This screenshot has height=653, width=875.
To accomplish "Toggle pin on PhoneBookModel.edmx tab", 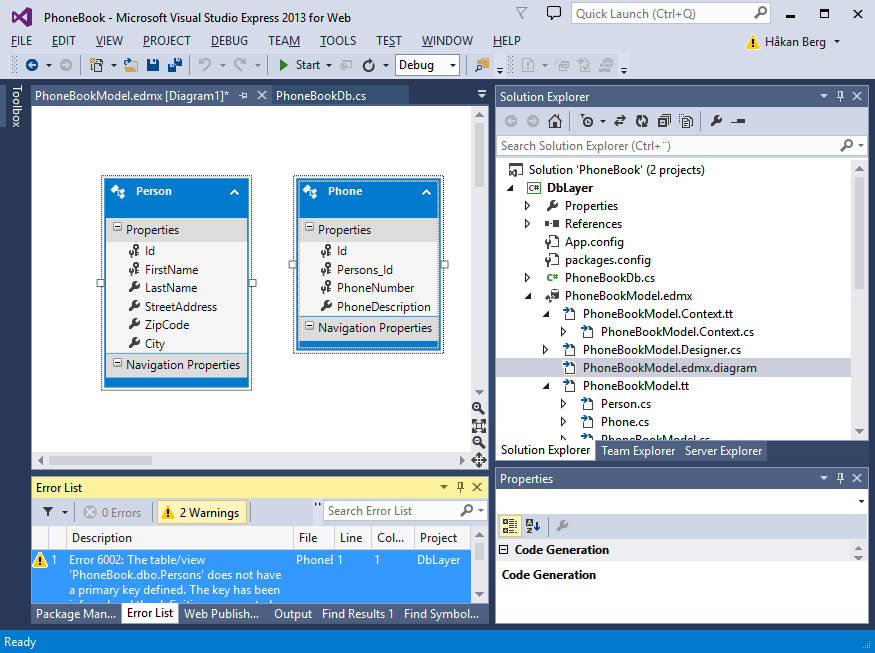I will pos(243,96).
